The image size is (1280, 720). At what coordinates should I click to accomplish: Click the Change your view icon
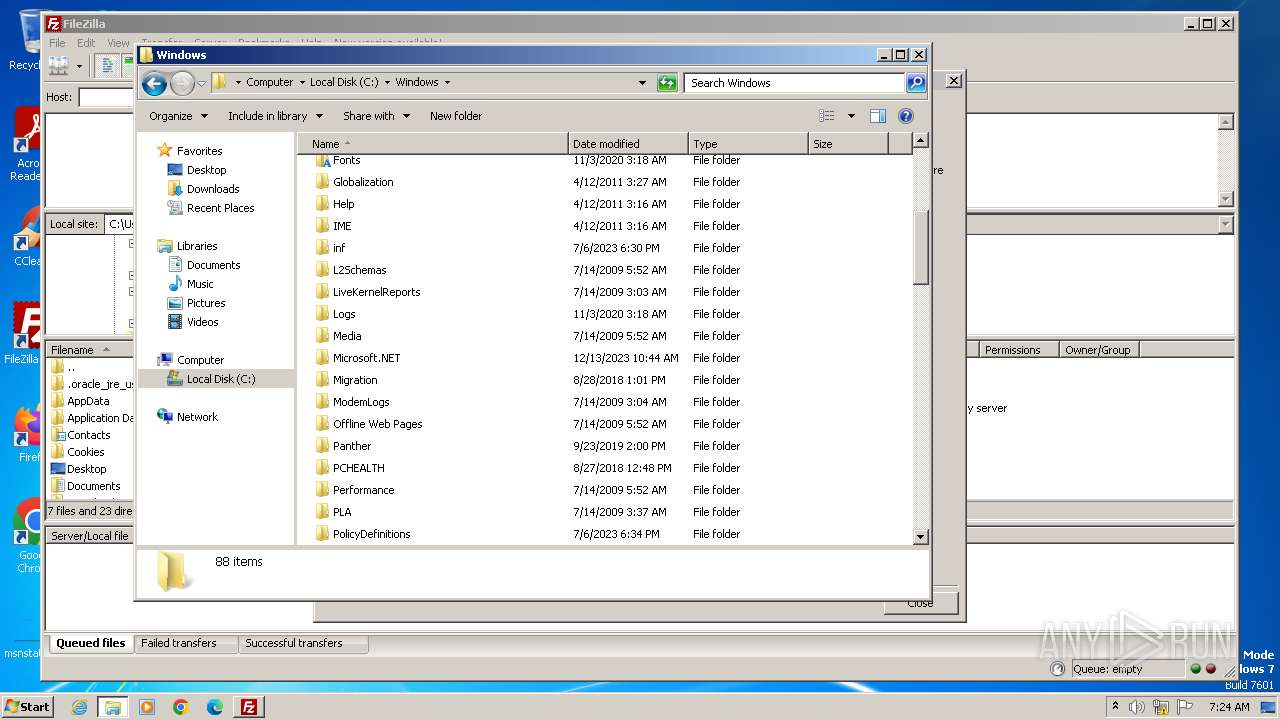[x=827, y=116]
